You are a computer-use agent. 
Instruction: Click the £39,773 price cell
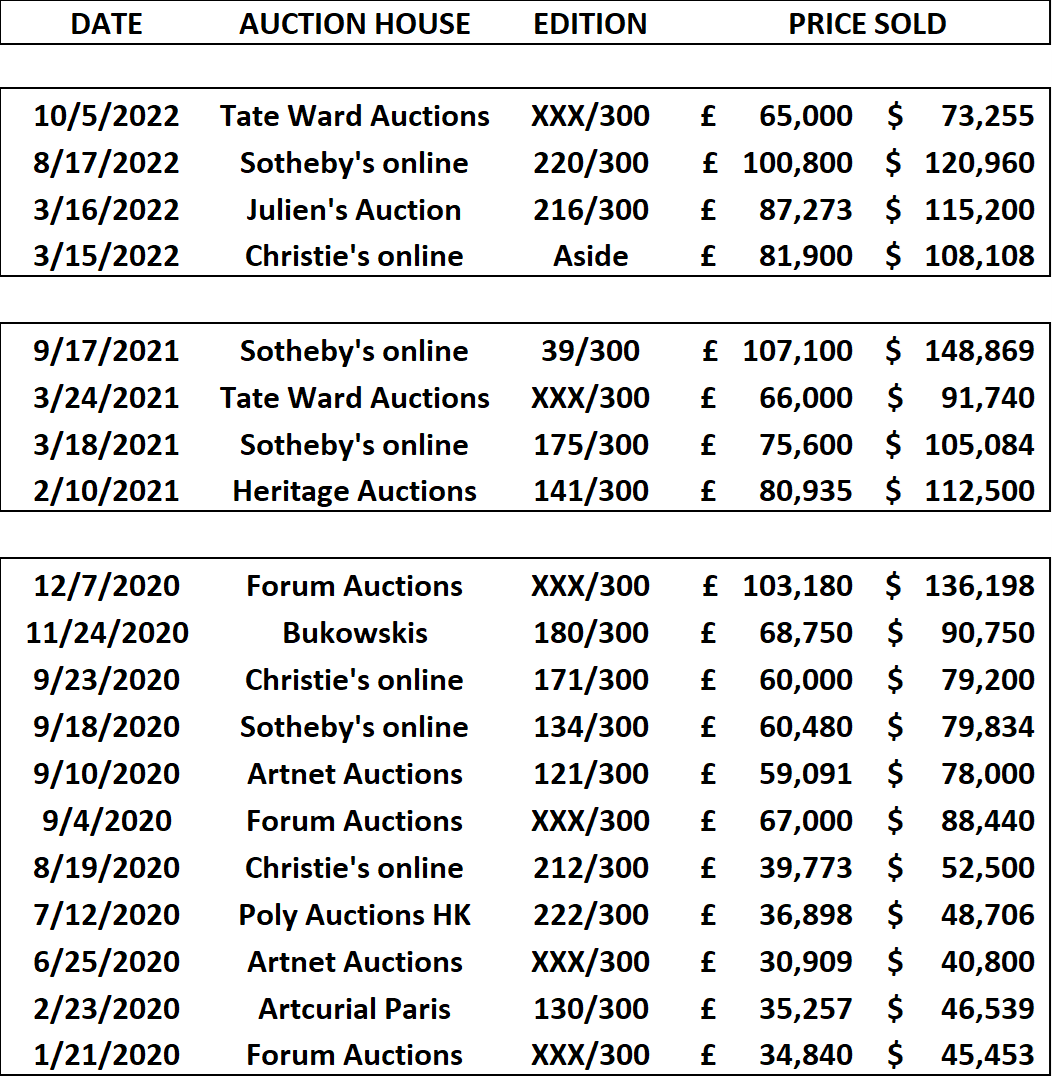pos(777,868)
